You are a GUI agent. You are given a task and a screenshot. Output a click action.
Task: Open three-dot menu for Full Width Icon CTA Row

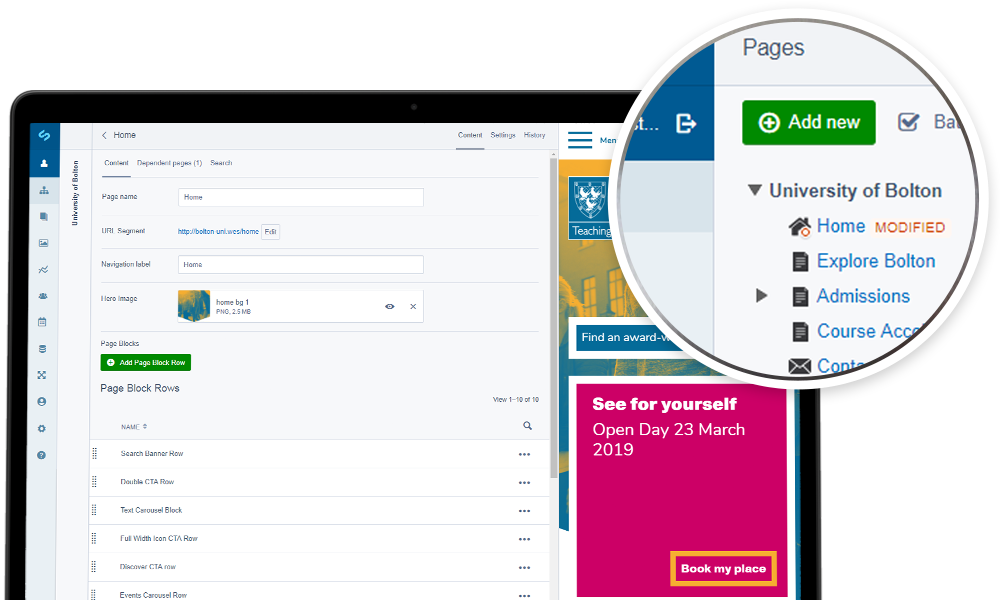pos(524,539)
